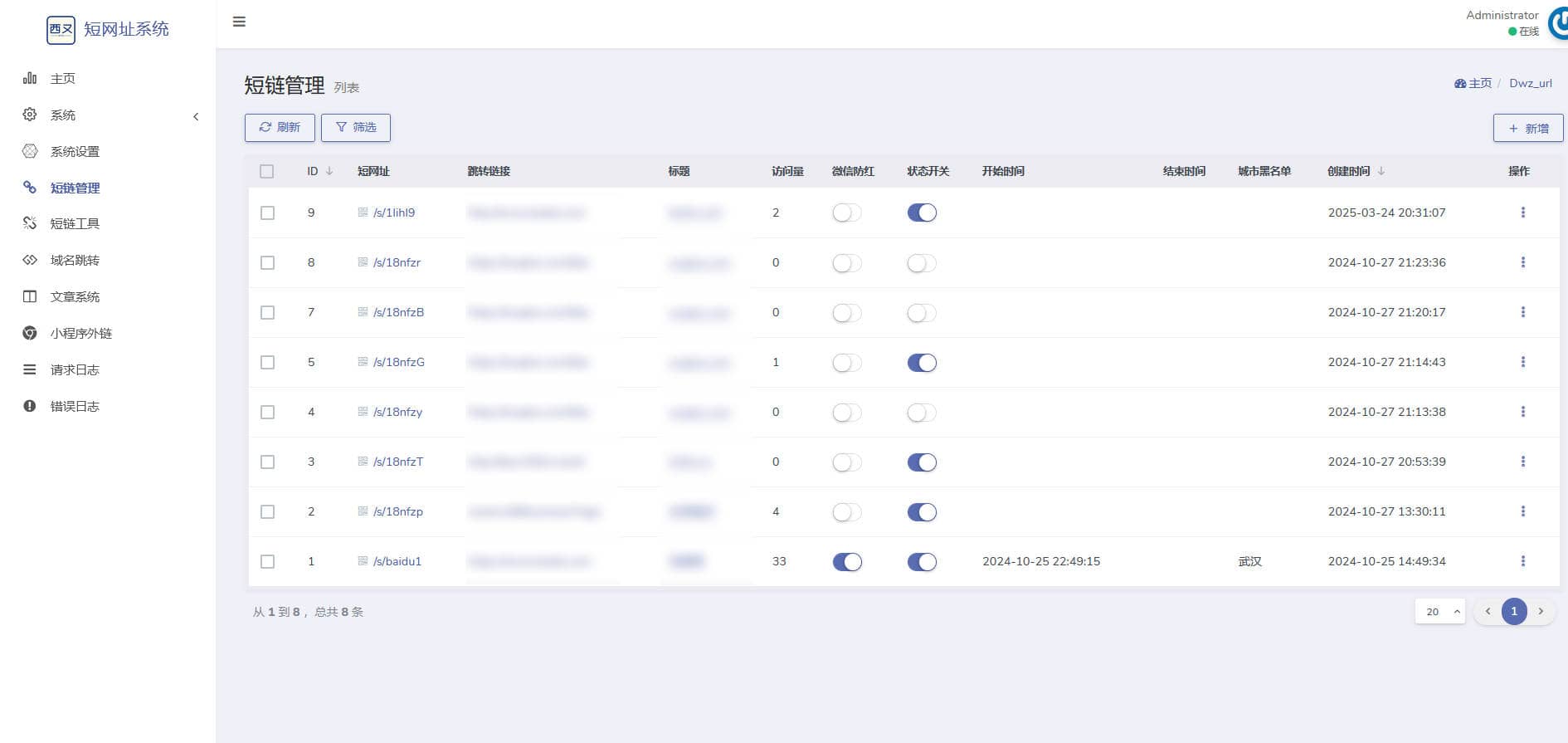Open the three-dot actions menu for ID 1

[x=1522, y=561]
